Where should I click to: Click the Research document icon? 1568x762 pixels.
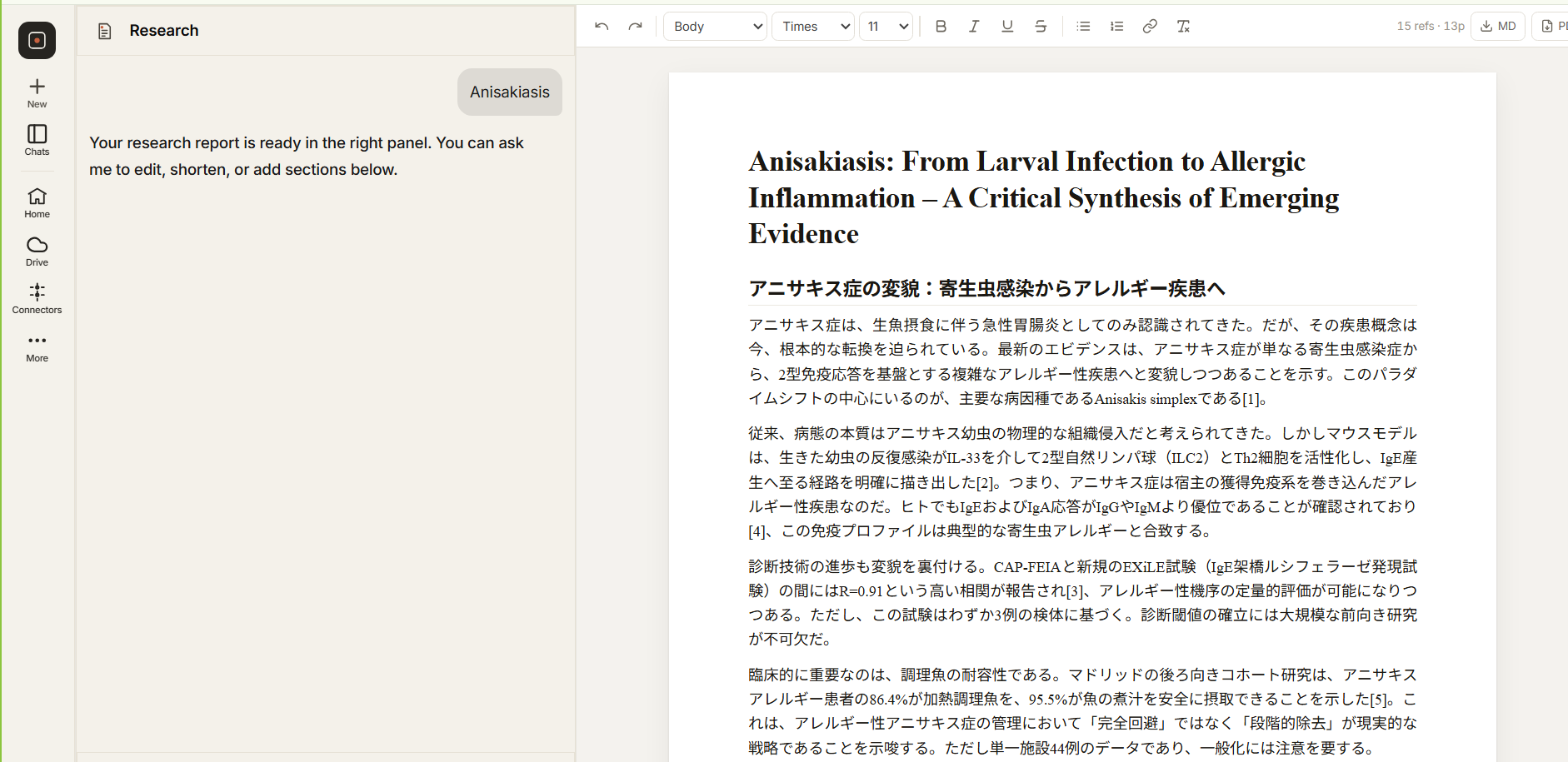(105, 31)
